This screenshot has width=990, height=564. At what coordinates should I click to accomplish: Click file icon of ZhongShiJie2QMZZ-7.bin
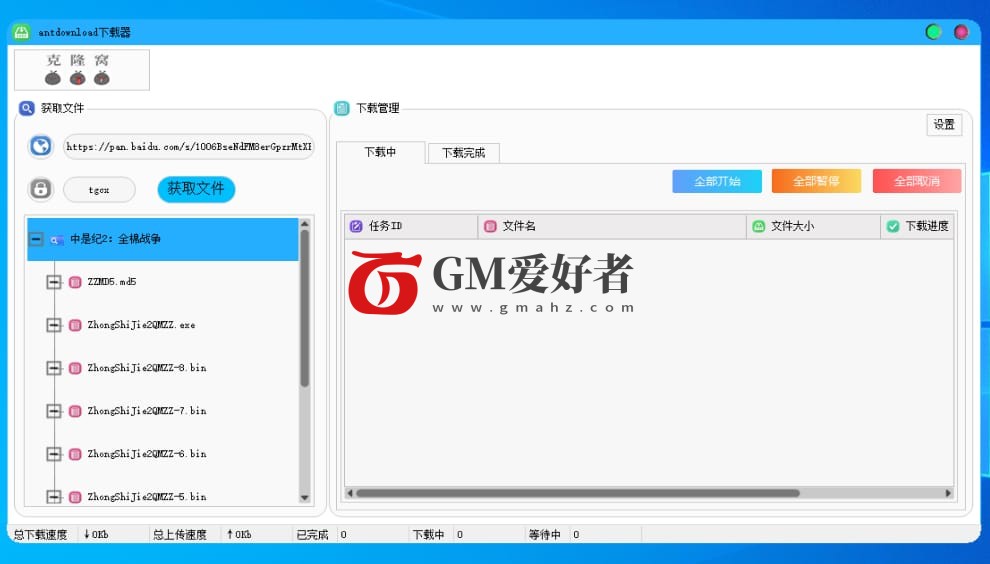[75, 411]
